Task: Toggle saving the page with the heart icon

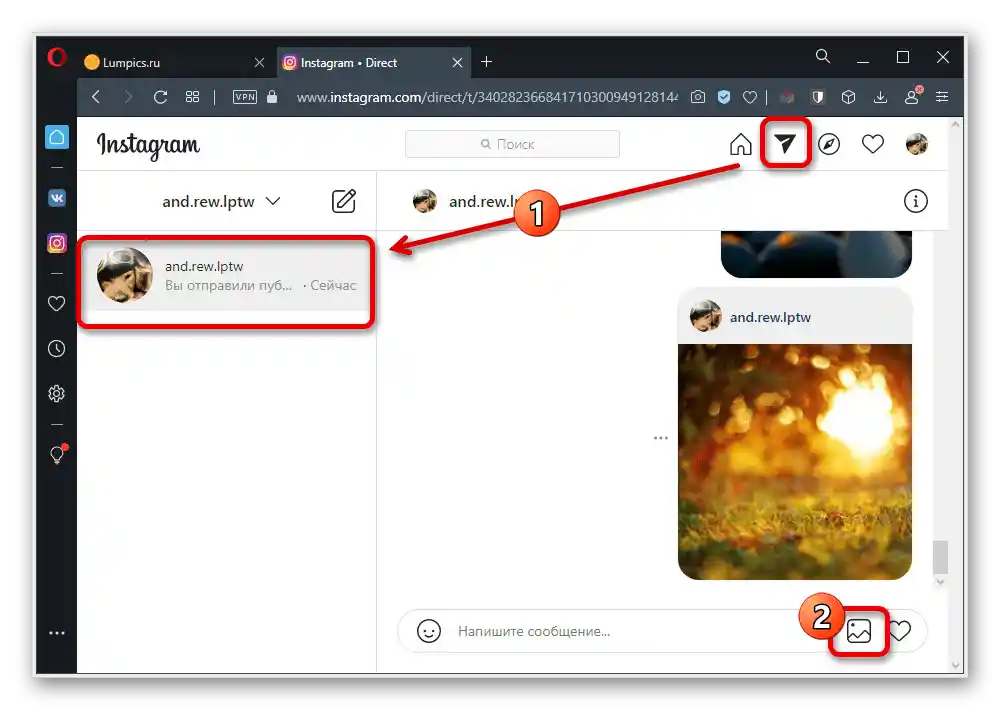Action: point(751,97)
